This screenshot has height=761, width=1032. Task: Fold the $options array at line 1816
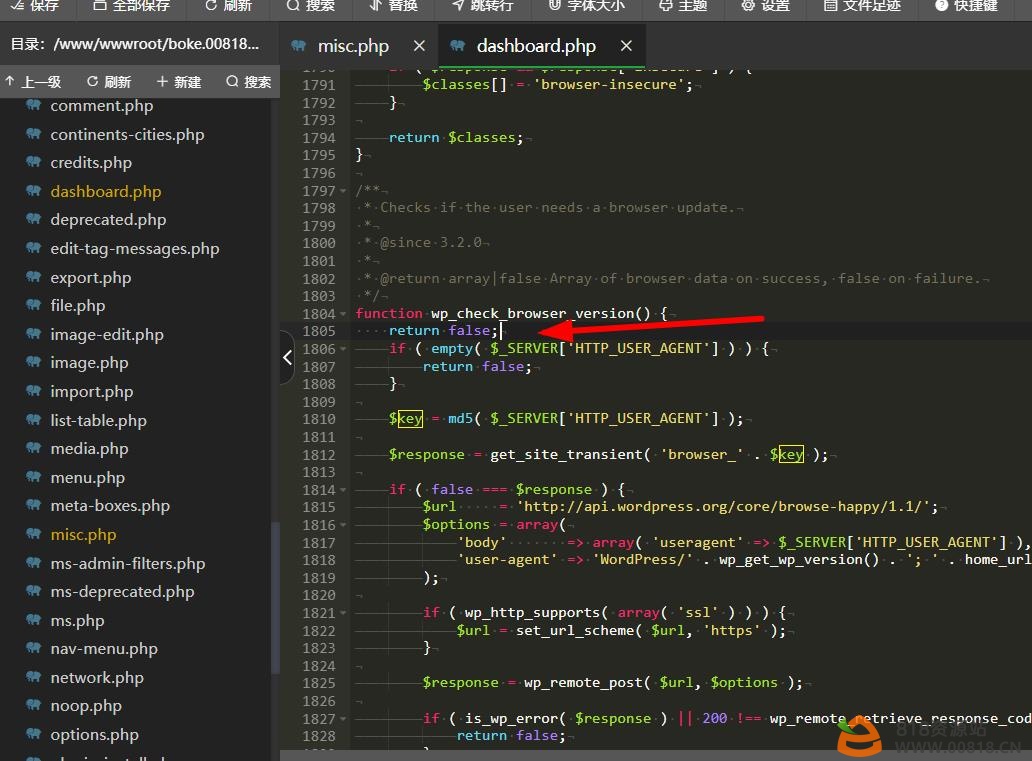[343, 525]
